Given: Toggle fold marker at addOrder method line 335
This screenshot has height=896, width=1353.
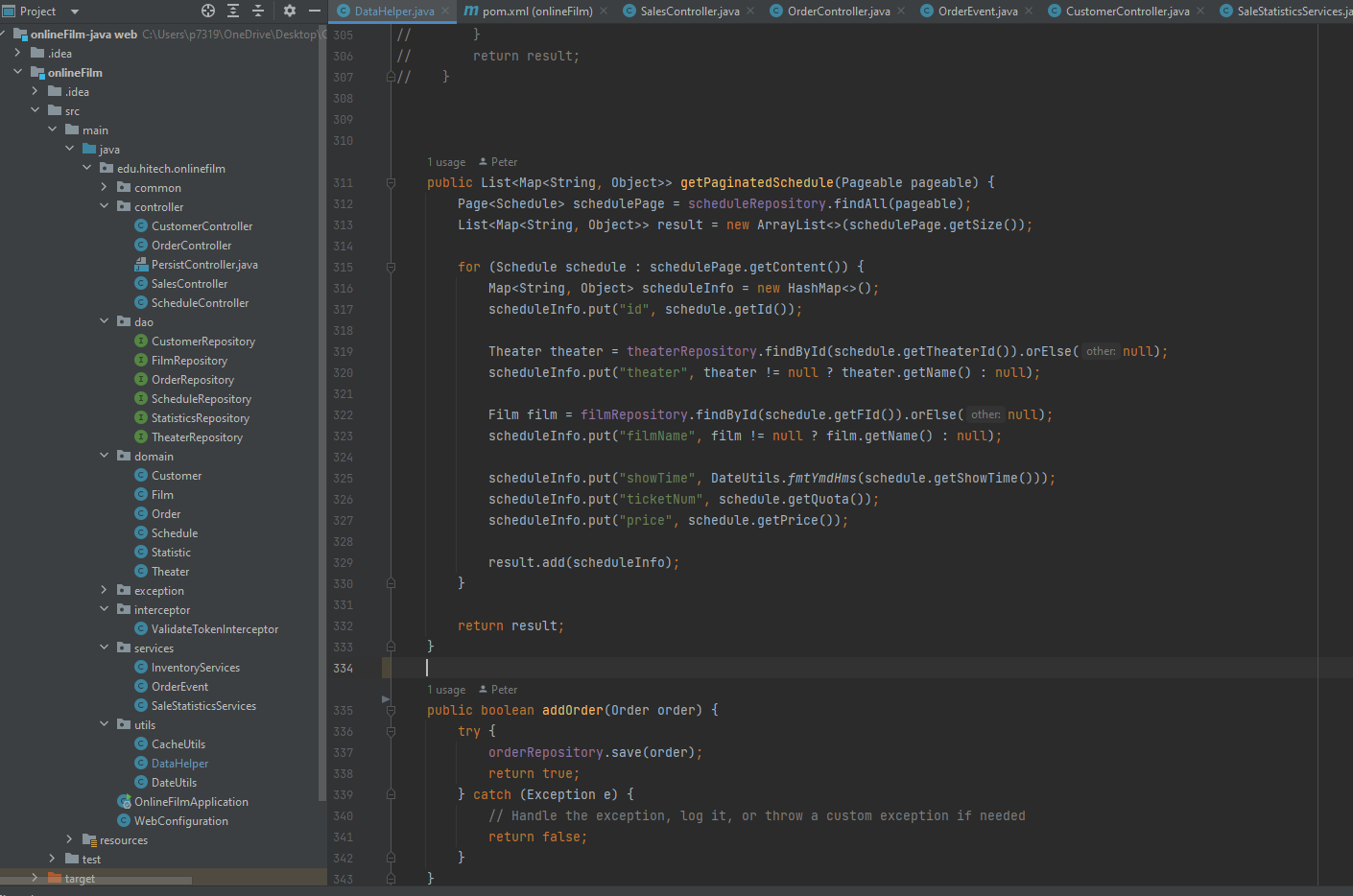Looking at the screenshot, I should tap(391, 710).
